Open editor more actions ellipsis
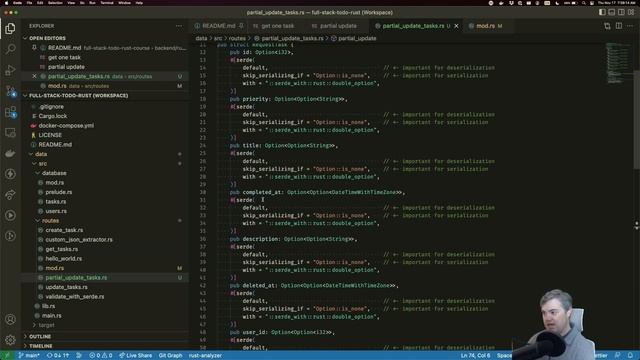Screen dimensions: 640x360 tap(630, 26)
